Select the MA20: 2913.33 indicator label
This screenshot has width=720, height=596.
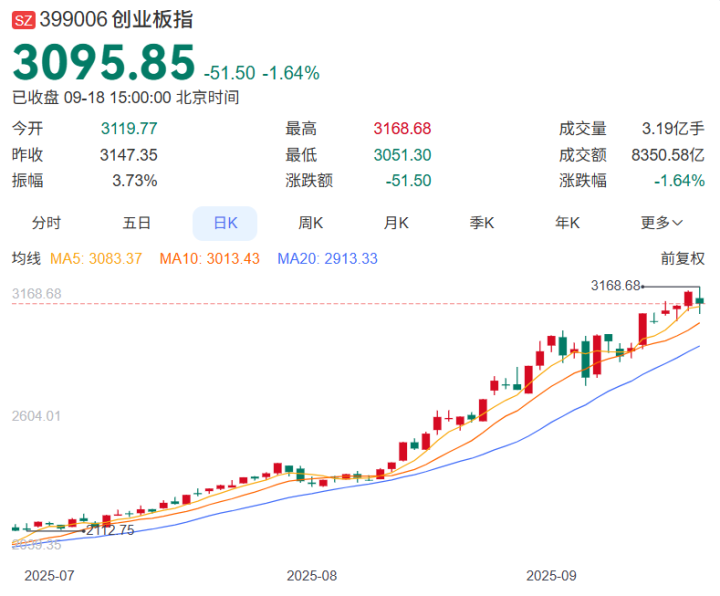[x=327, y=259]
